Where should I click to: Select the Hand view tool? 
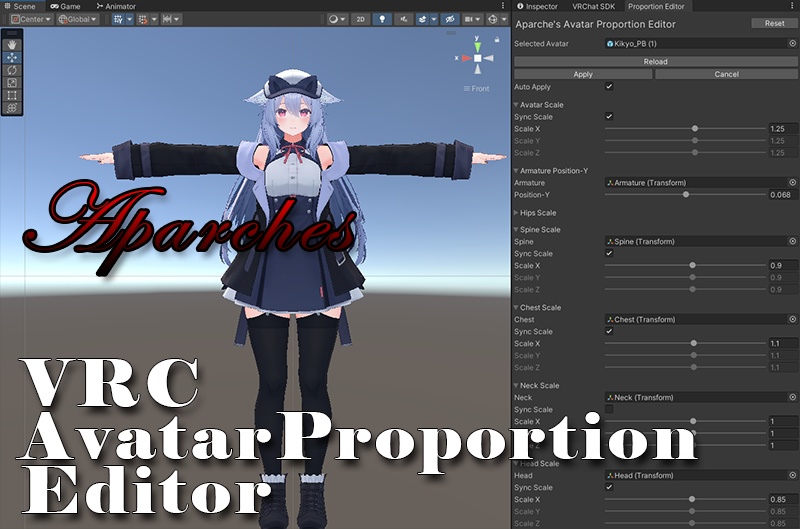click(x=12, y=45)
